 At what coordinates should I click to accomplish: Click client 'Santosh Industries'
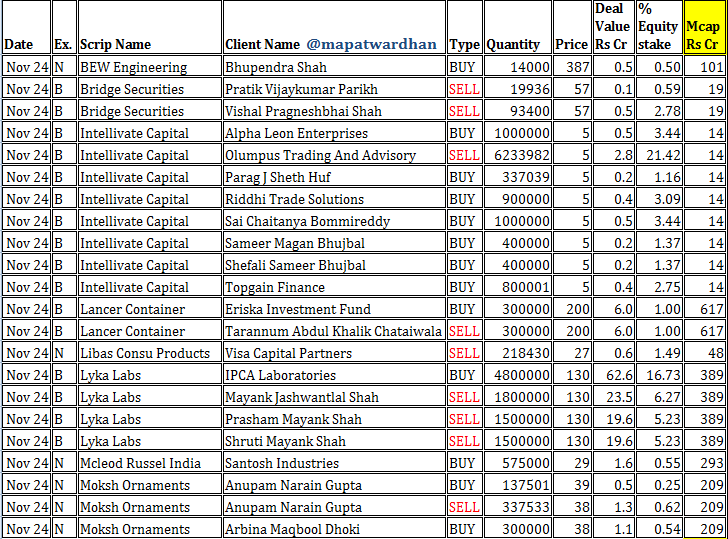(x=334, y=463)
